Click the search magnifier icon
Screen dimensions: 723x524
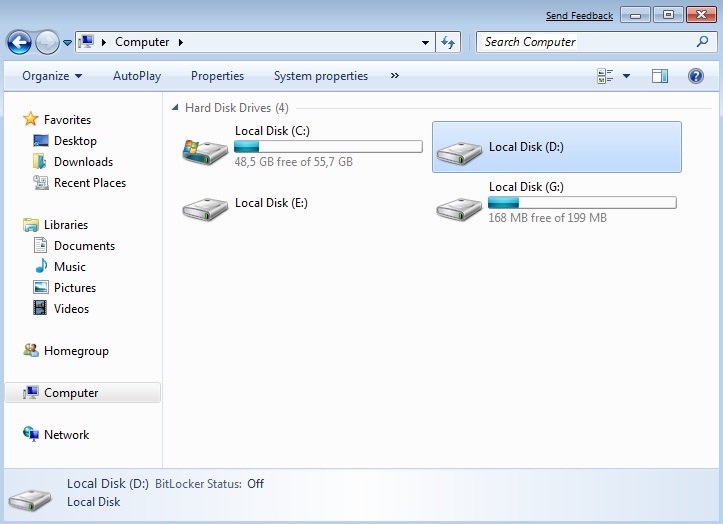coord(702,42)
